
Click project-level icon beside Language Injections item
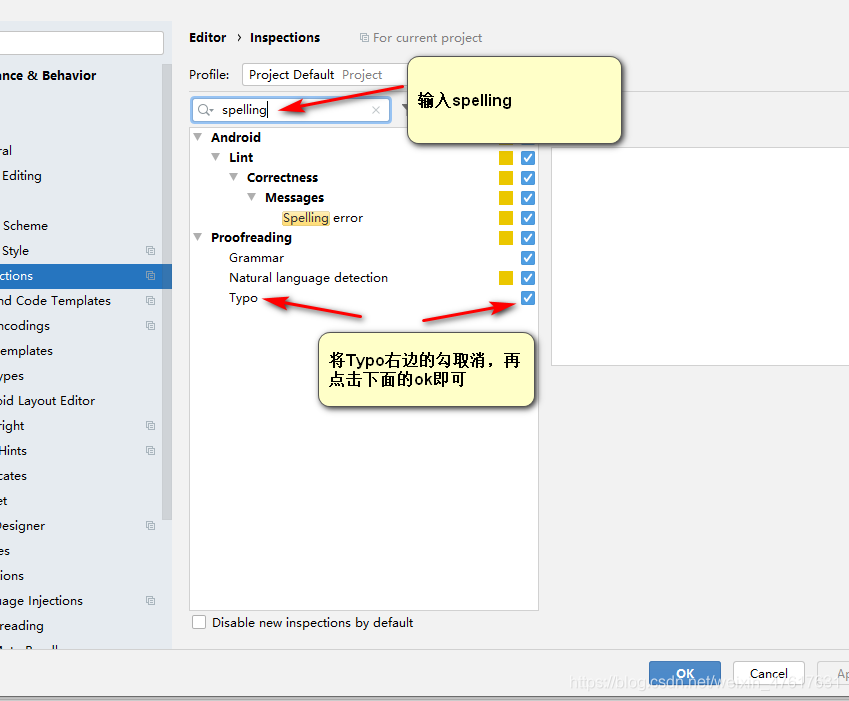[151, 600]
